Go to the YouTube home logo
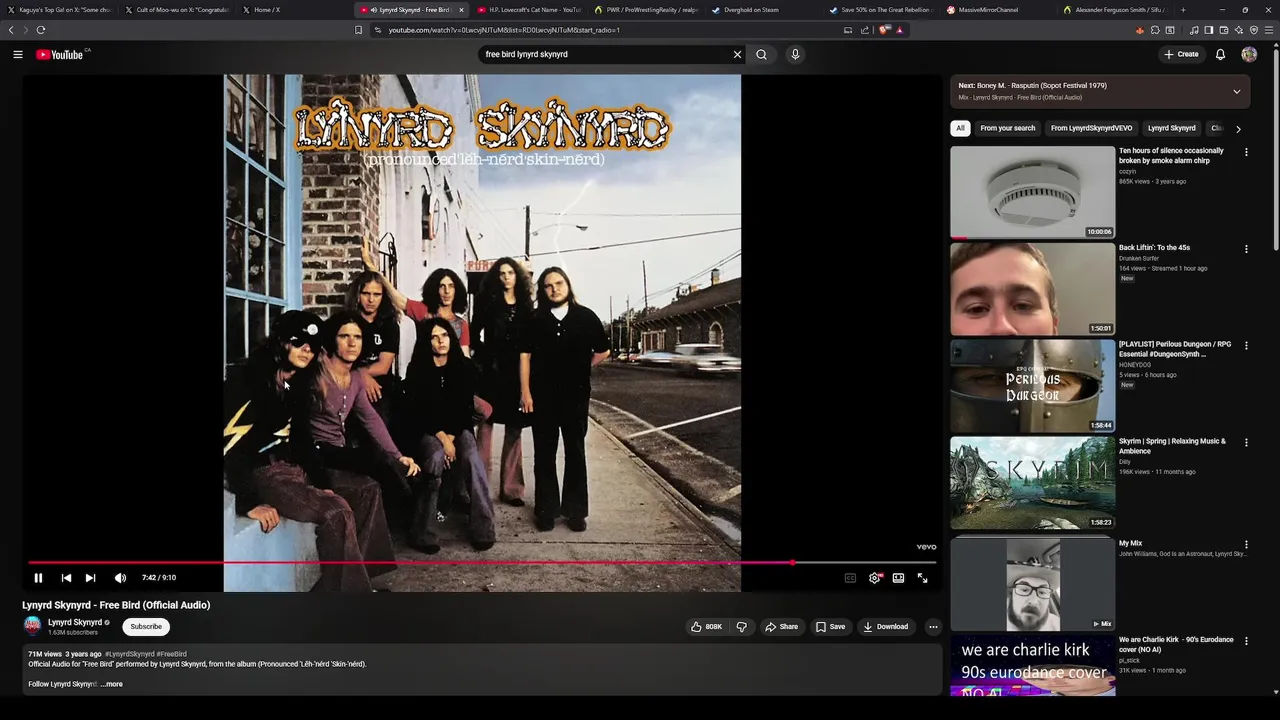Viewport: 1280px width, 720px height. pos(62,54)
